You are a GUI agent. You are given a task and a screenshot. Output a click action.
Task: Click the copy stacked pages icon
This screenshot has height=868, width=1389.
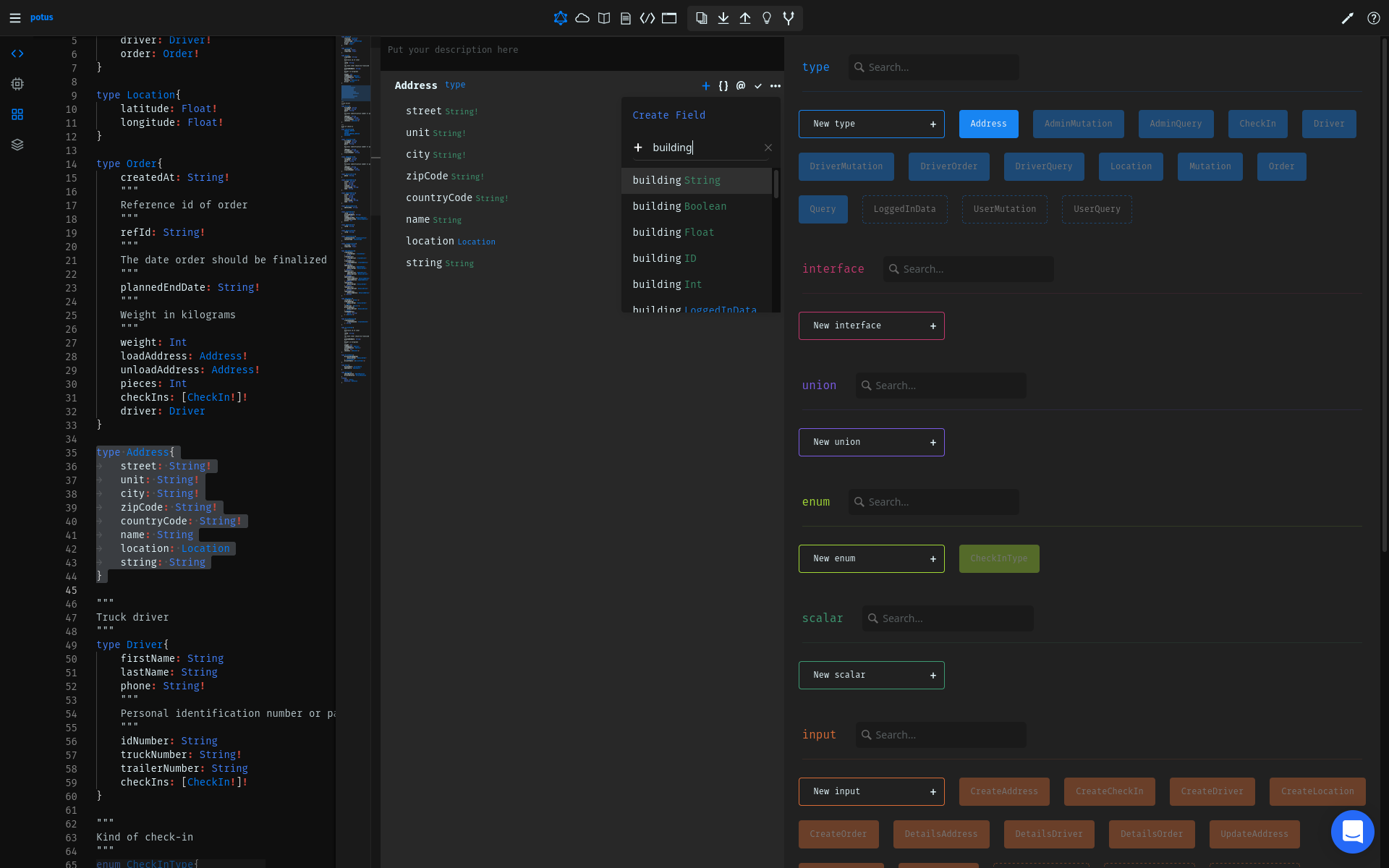[x=702, y=18]
